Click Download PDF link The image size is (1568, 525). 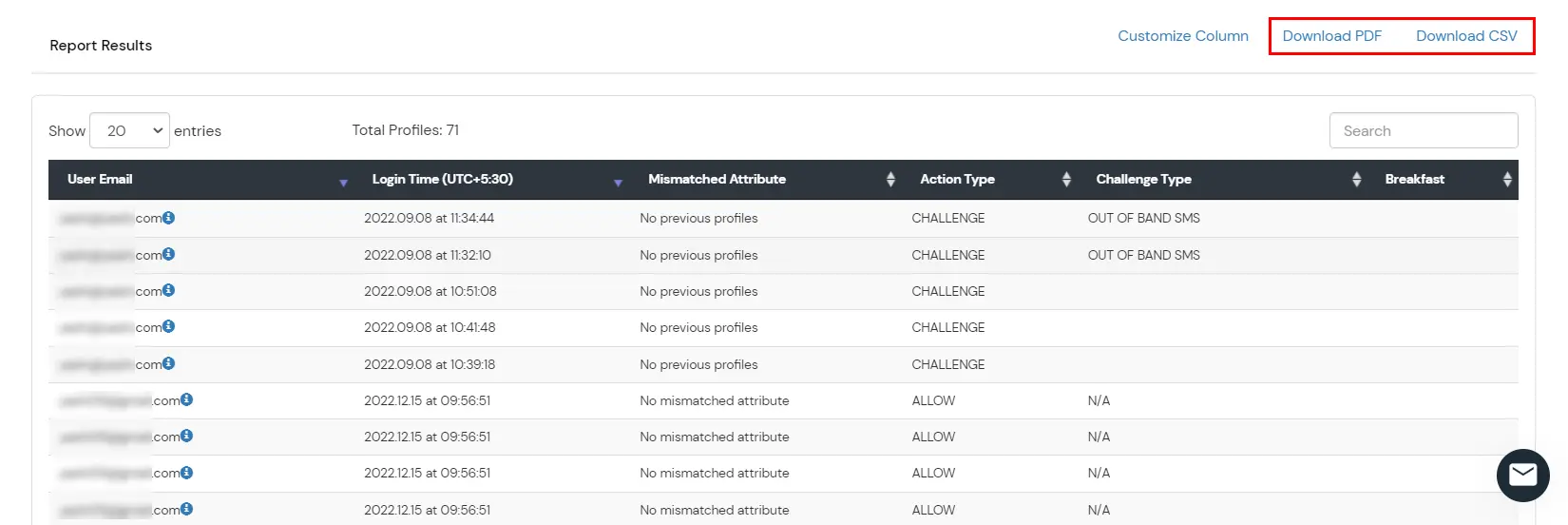pyautogui.click(x=1332, y=36)
